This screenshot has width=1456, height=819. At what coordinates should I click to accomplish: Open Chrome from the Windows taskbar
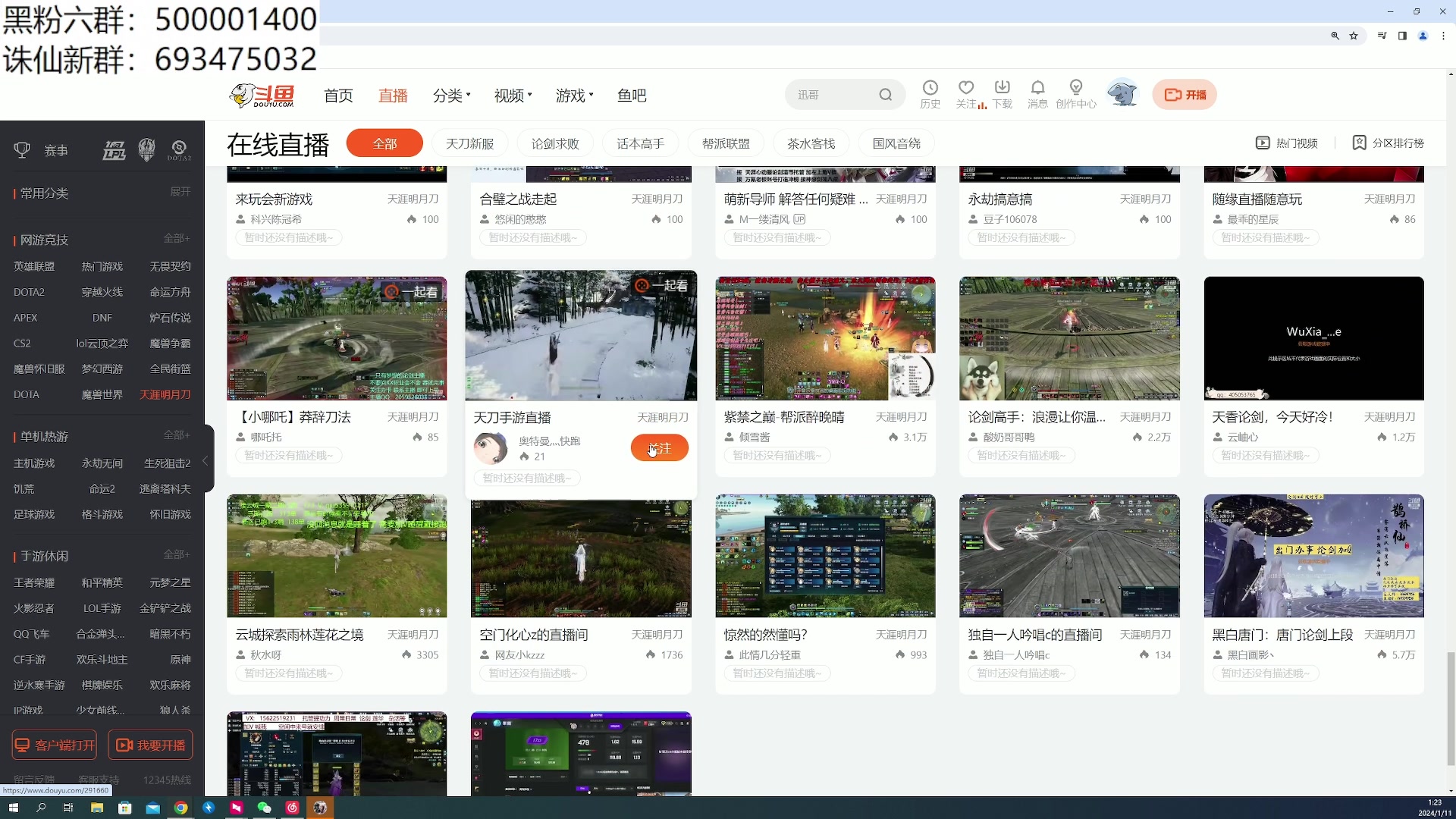click(x=180, y=808)
